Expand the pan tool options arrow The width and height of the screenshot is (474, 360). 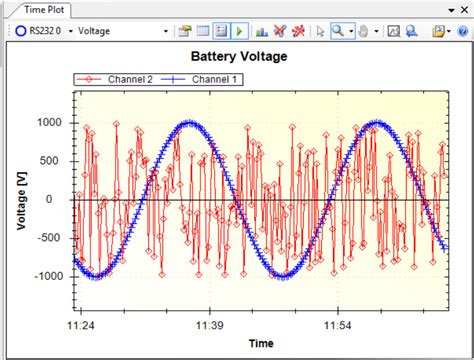click(376, 31)
